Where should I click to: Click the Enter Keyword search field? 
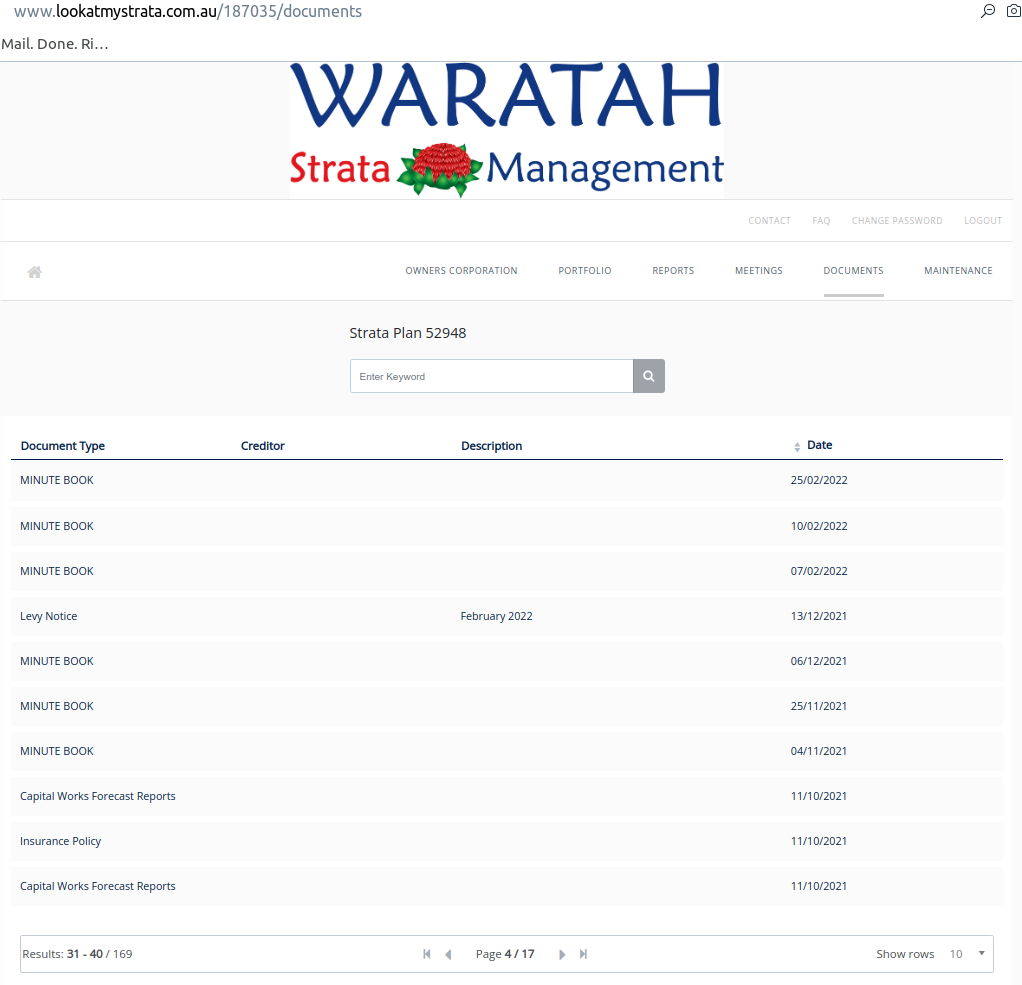point(491,376)
